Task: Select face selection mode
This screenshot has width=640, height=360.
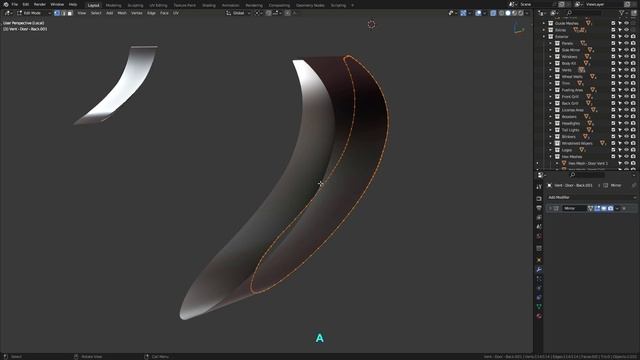Action: pos(70,13)
